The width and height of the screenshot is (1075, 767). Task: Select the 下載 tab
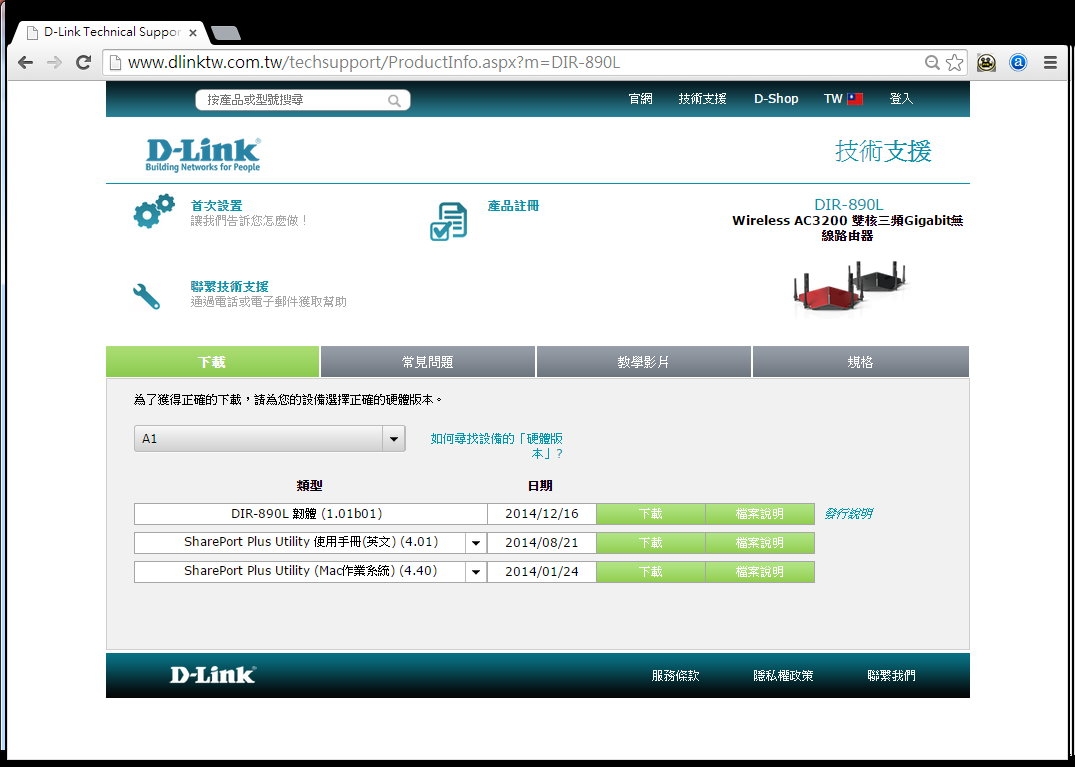tap(213, 361)
